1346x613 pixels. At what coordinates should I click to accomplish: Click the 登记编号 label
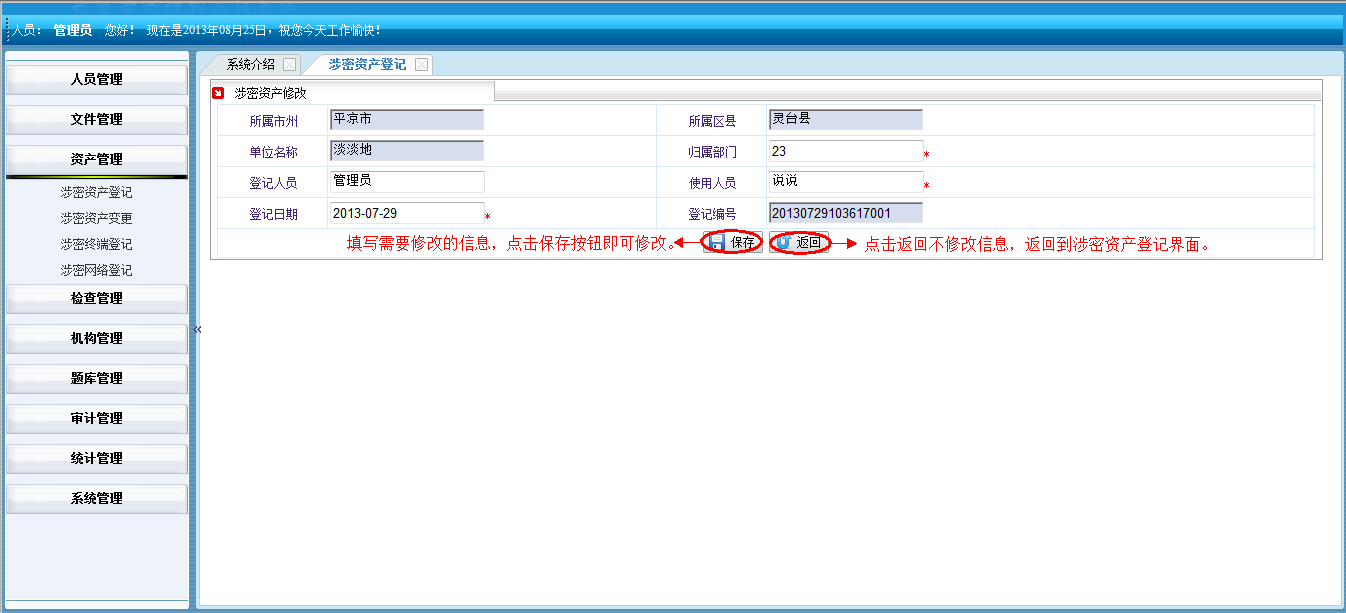pos(712,215)
